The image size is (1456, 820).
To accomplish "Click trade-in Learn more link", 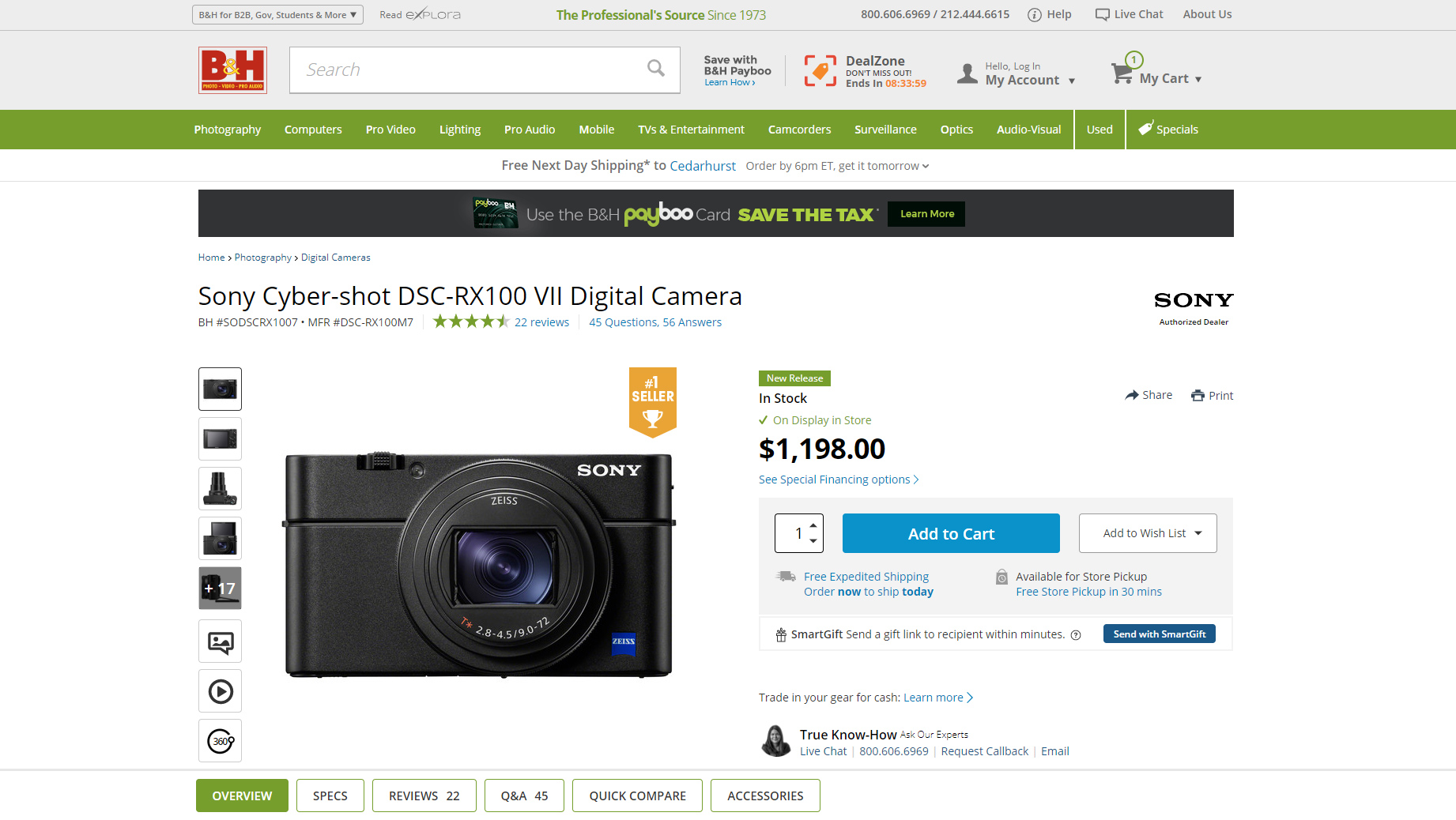I will point(938,698).
